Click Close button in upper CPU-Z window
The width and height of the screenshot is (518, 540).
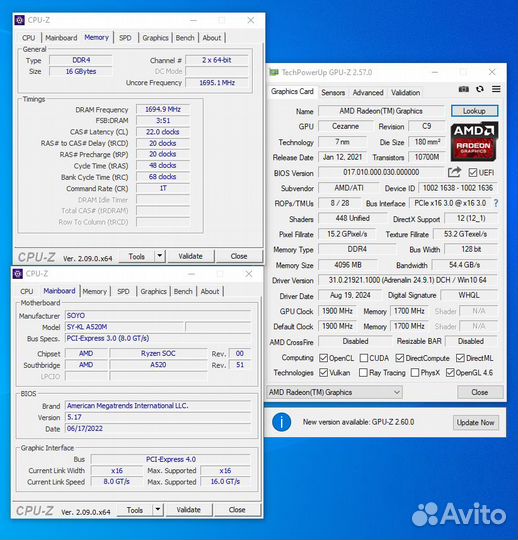pyautogui.click(x=239, y=256)
